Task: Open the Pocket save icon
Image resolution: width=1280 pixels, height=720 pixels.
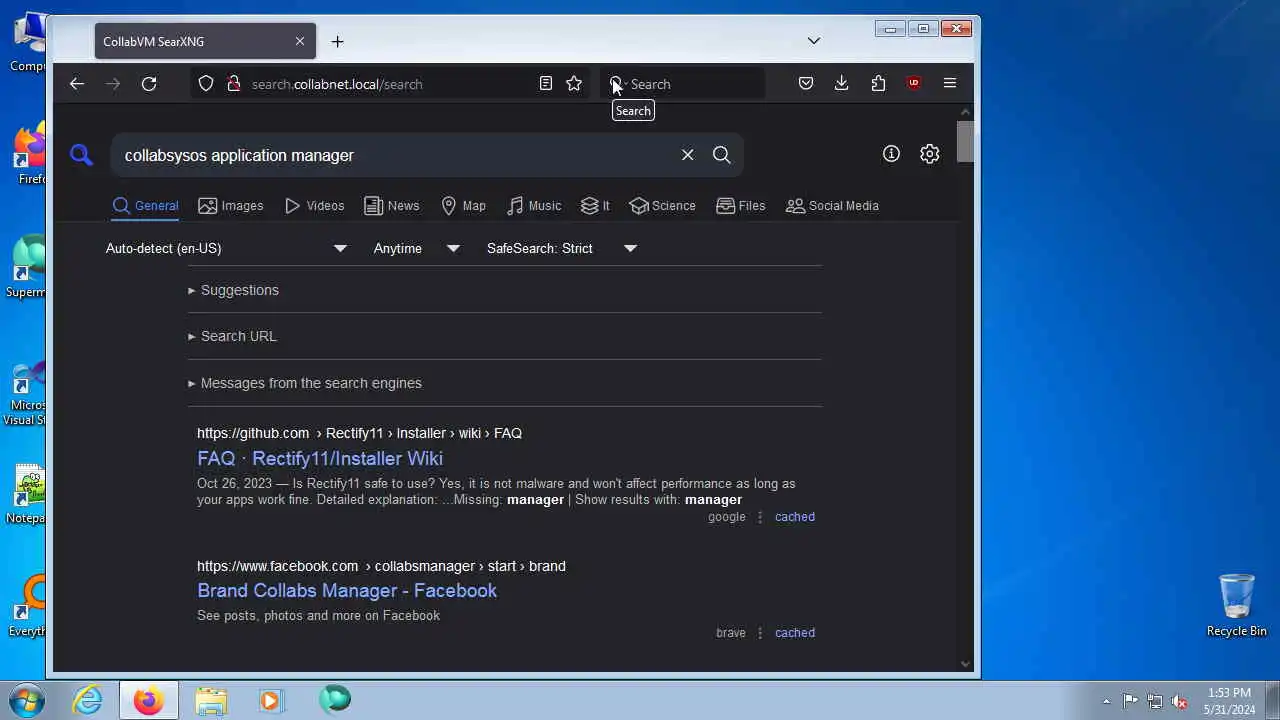Action: pyautogui.click(x=806, y=84)
